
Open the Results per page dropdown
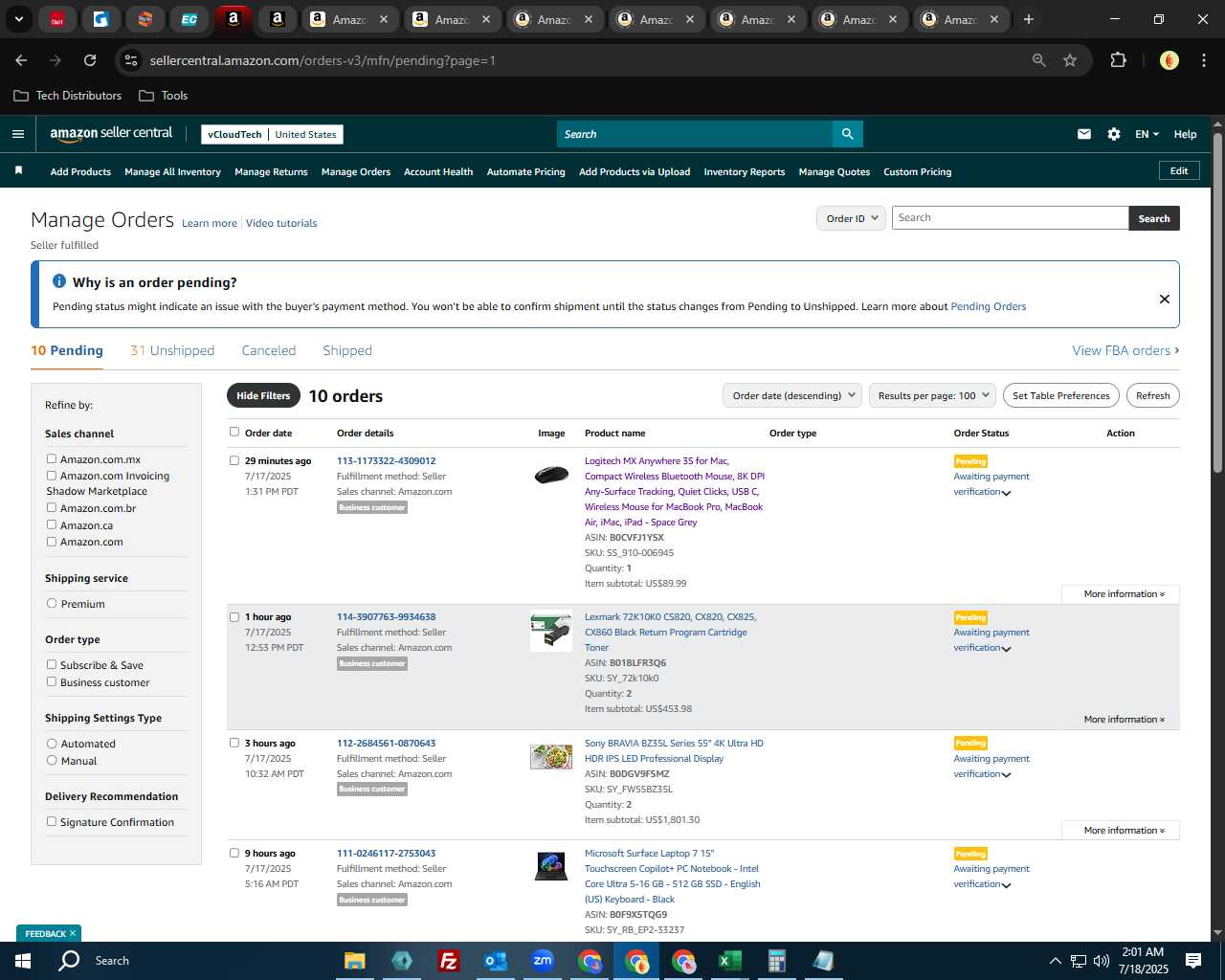click(x=932, y=395)
